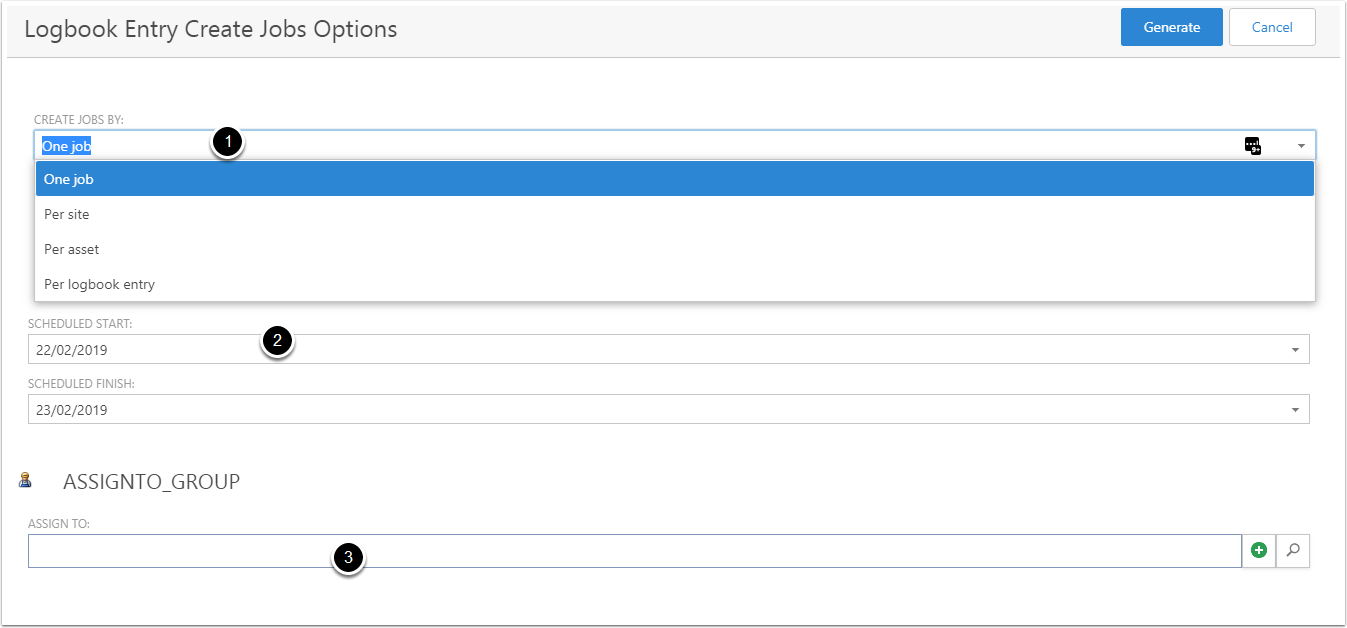This screenshot has height=628, width=1347.
Task: Click the Scheduled Start date field
Action: click(x=650, y=350)
